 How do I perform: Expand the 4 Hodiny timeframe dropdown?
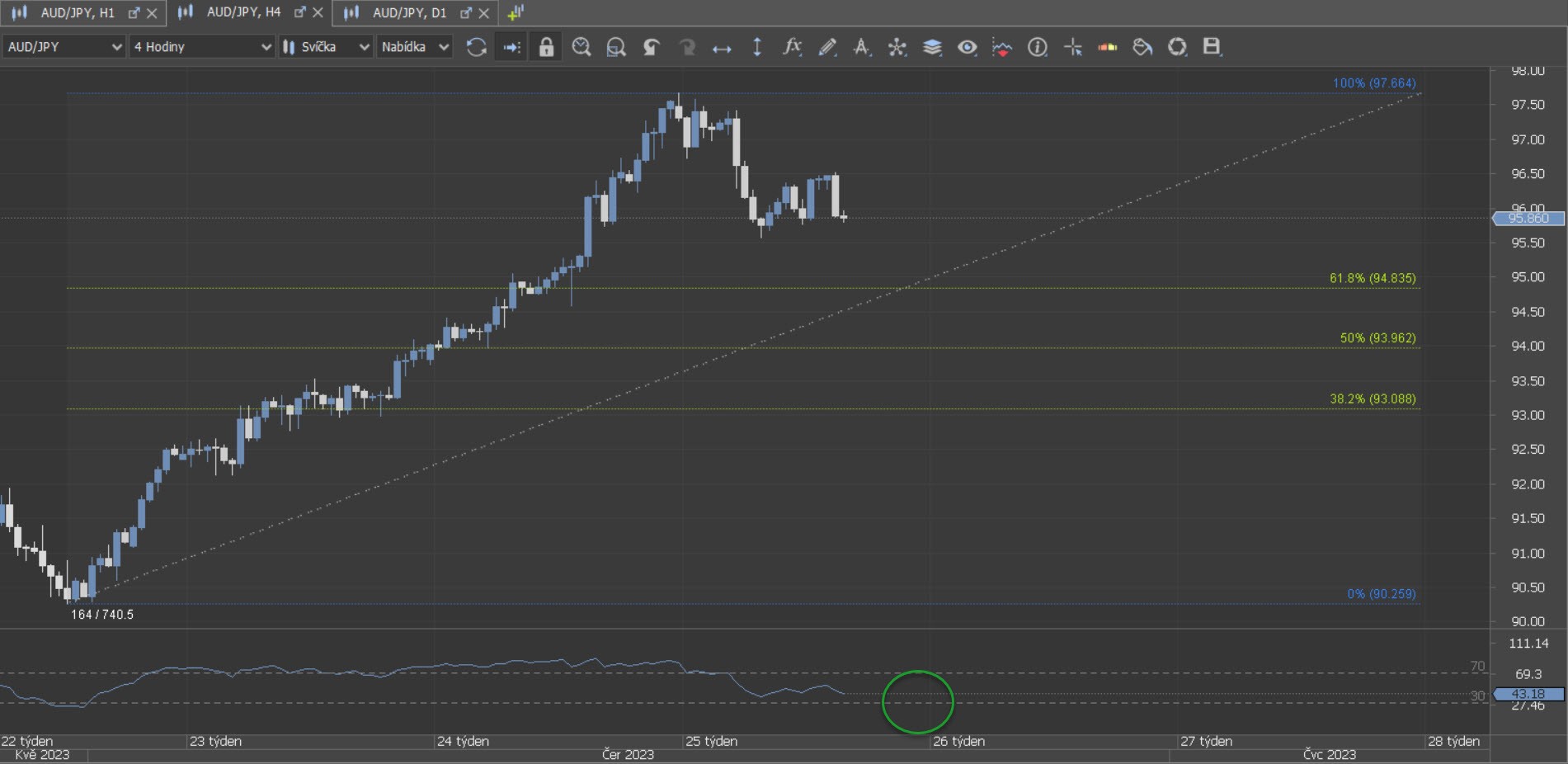[x=202, y=47]
